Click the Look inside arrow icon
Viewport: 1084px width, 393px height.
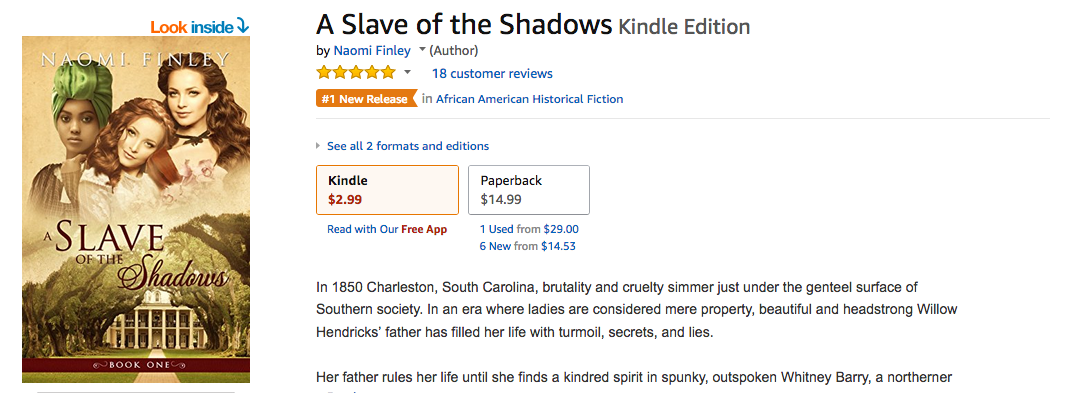242,26
